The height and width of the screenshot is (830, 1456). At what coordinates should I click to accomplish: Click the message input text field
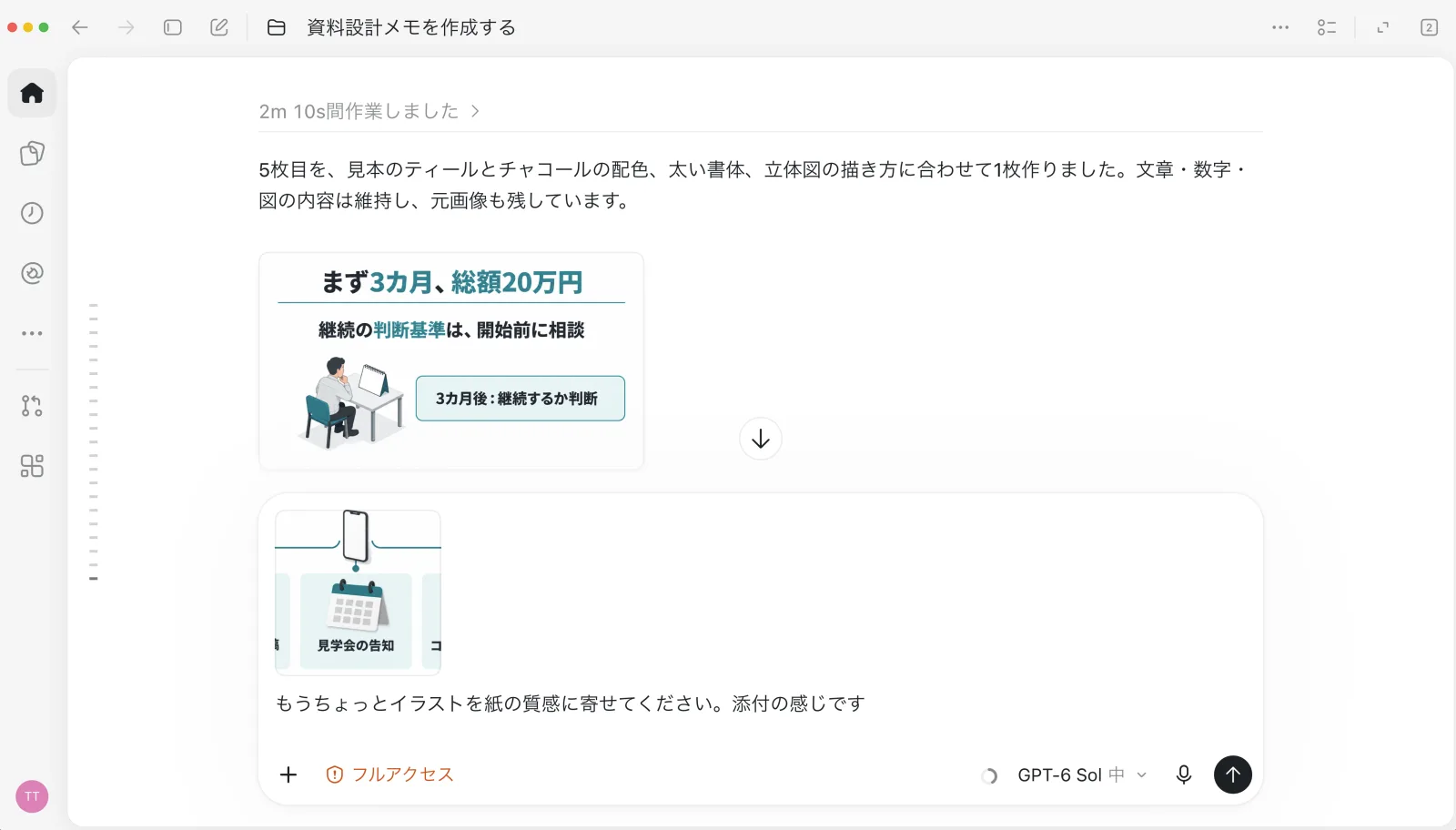[x=761, y=703]
